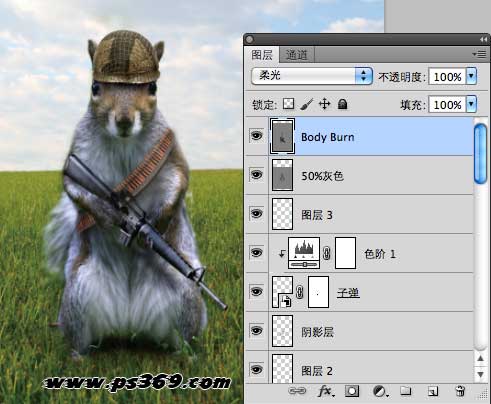Create new fill or adjustment layer
491x404 pixels.
coord(380,391)
